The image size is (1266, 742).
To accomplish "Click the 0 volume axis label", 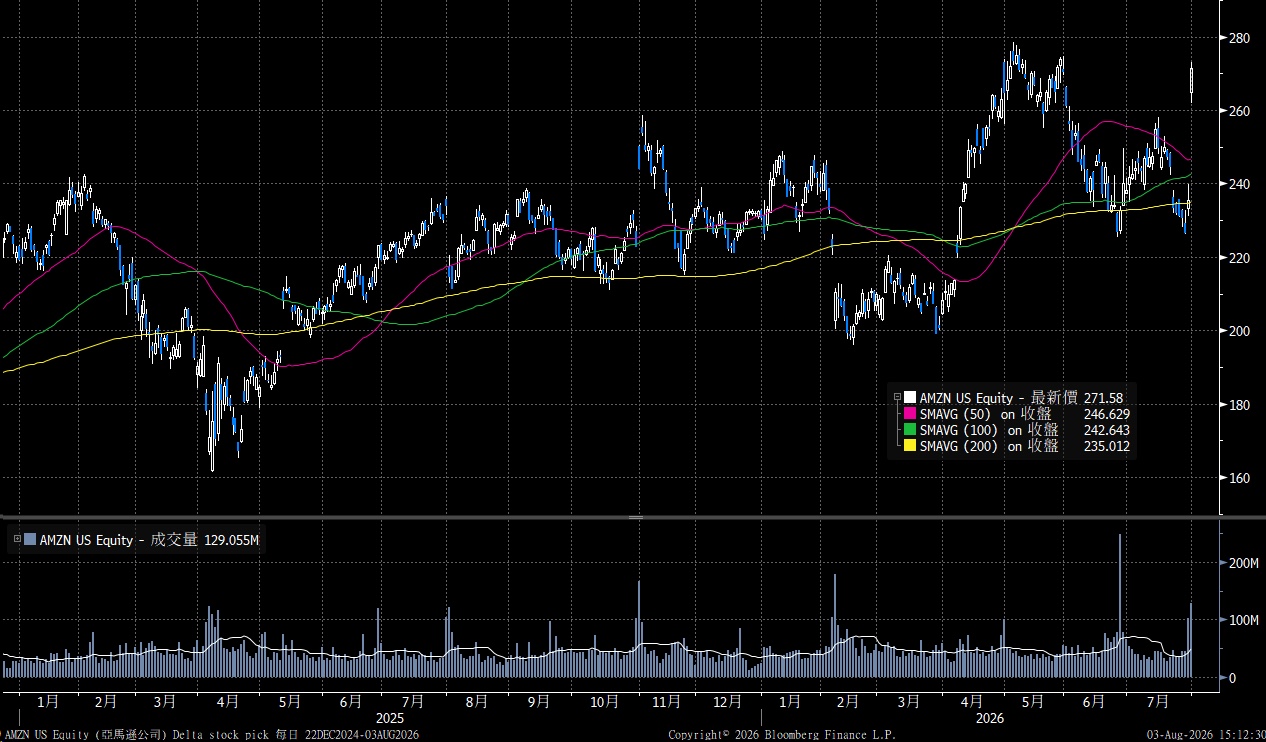I will tap(1233, 678).
